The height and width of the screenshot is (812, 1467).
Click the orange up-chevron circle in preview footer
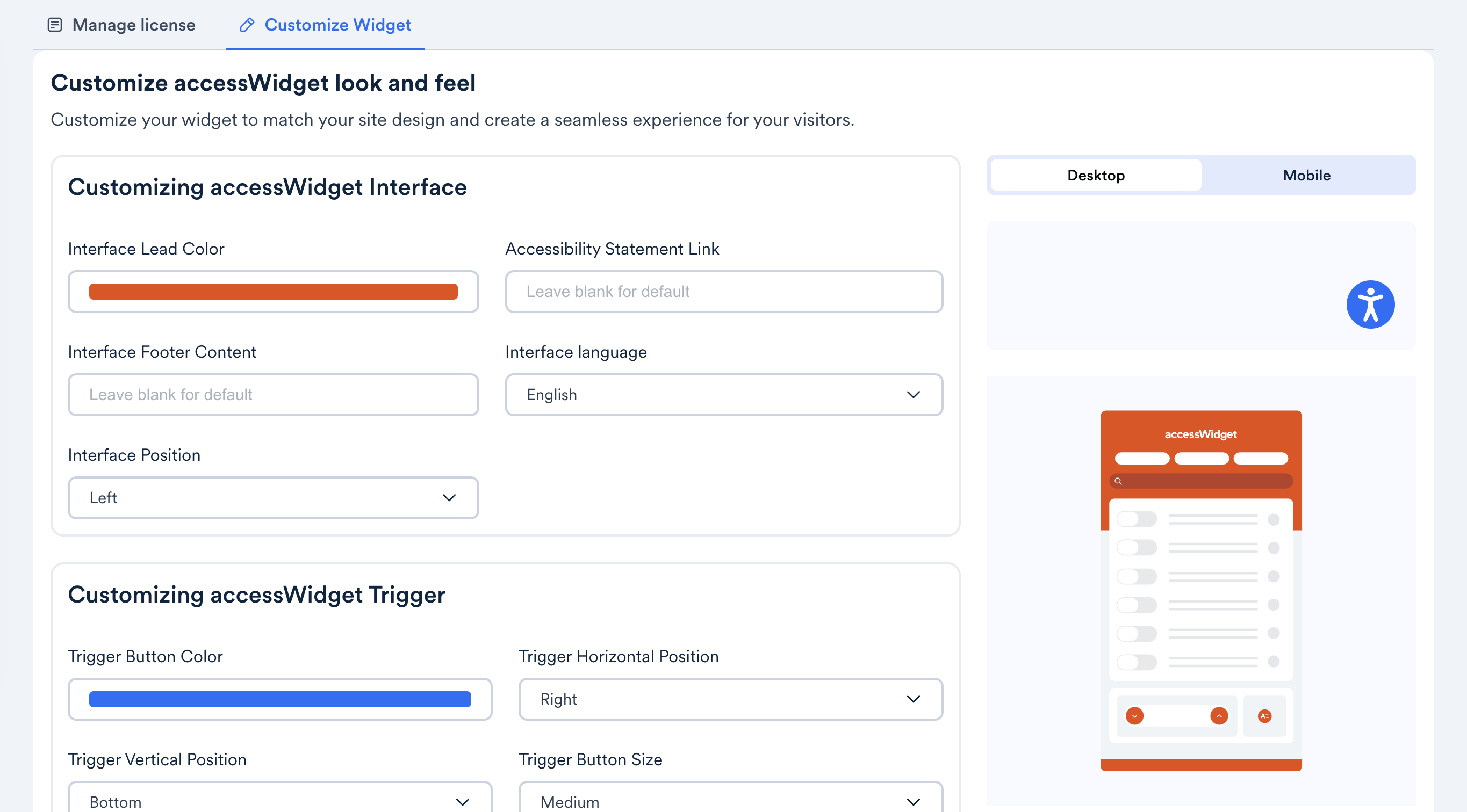click(1219, 716)
